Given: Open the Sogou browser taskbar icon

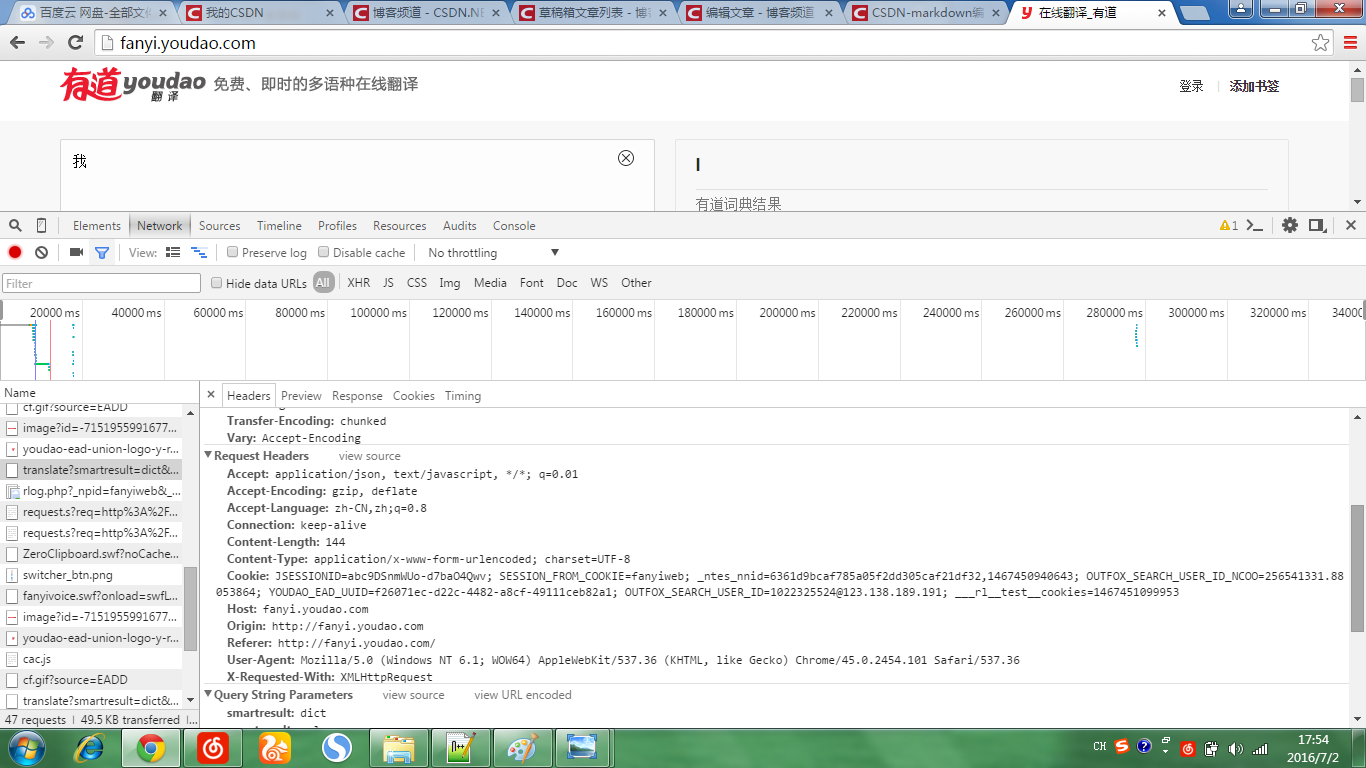Looking at the screenshot, I should (338, 747).
